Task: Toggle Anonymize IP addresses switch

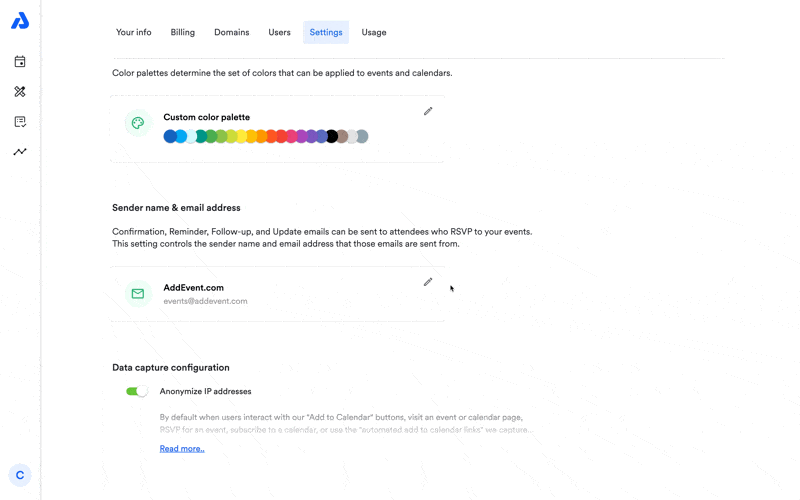Action: click(137, 391)
